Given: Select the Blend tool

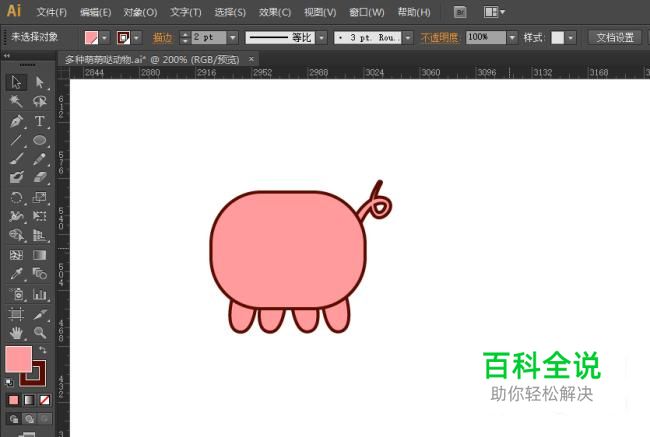Looking at the screenshot, I should tap(40, 274).
